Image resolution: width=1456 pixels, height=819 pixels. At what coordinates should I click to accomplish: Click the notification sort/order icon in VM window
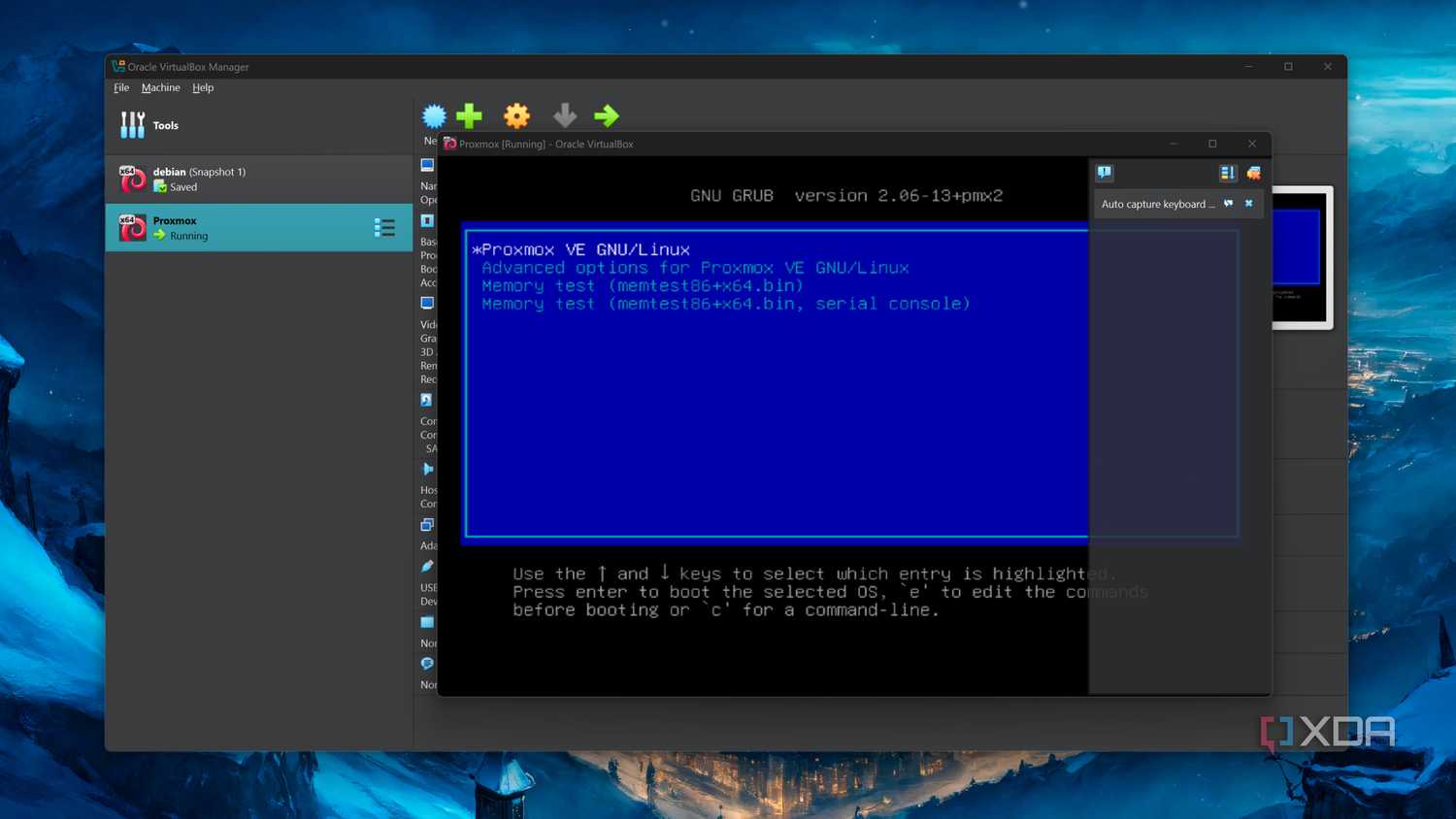[1228, 173]
